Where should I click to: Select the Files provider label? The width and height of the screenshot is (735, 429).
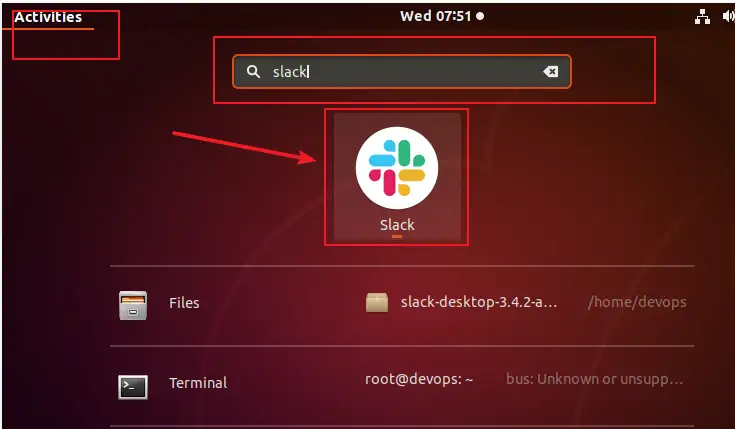[x=184, y=303]
